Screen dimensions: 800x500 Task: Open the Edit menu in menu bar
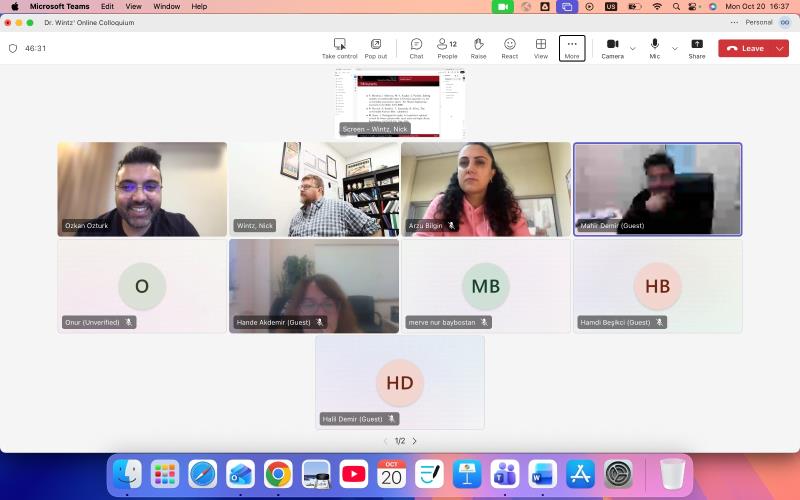107,6
